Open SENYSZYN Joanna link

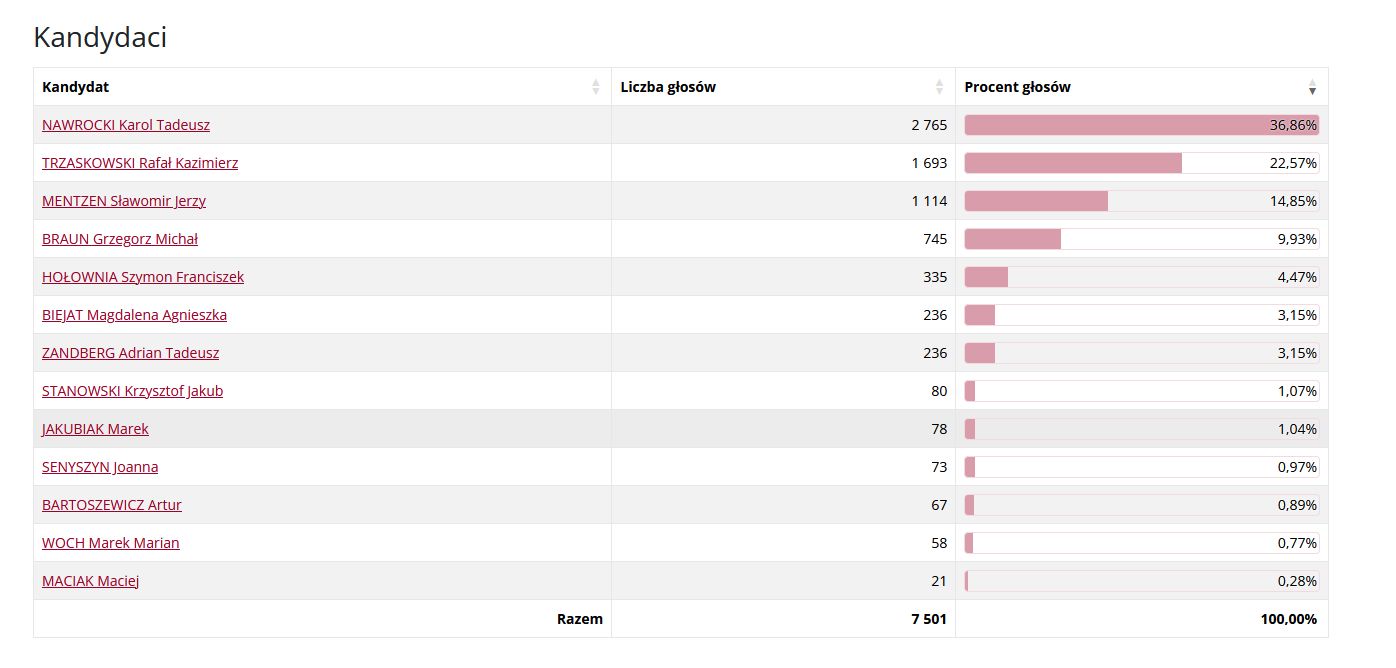click(x=100, y=467)
